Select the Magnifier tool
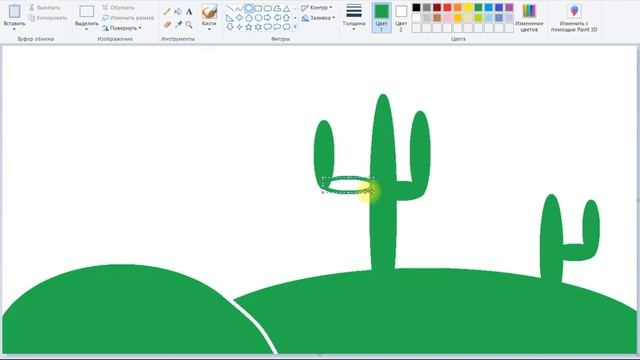Screen dimensions: 640x360 (x=189, y=25)
